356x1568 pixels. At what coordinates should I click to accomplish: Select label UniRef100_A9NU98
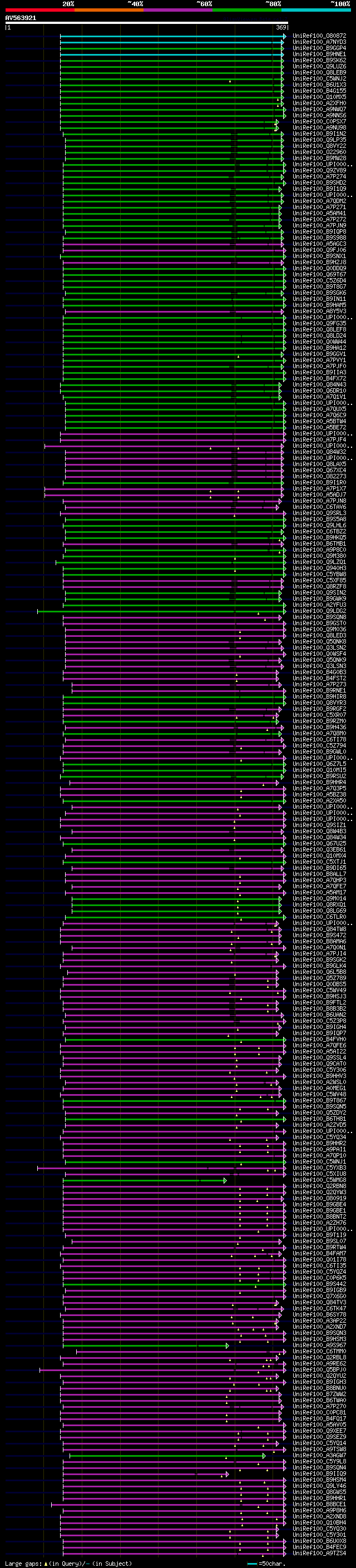click(319, 128)
